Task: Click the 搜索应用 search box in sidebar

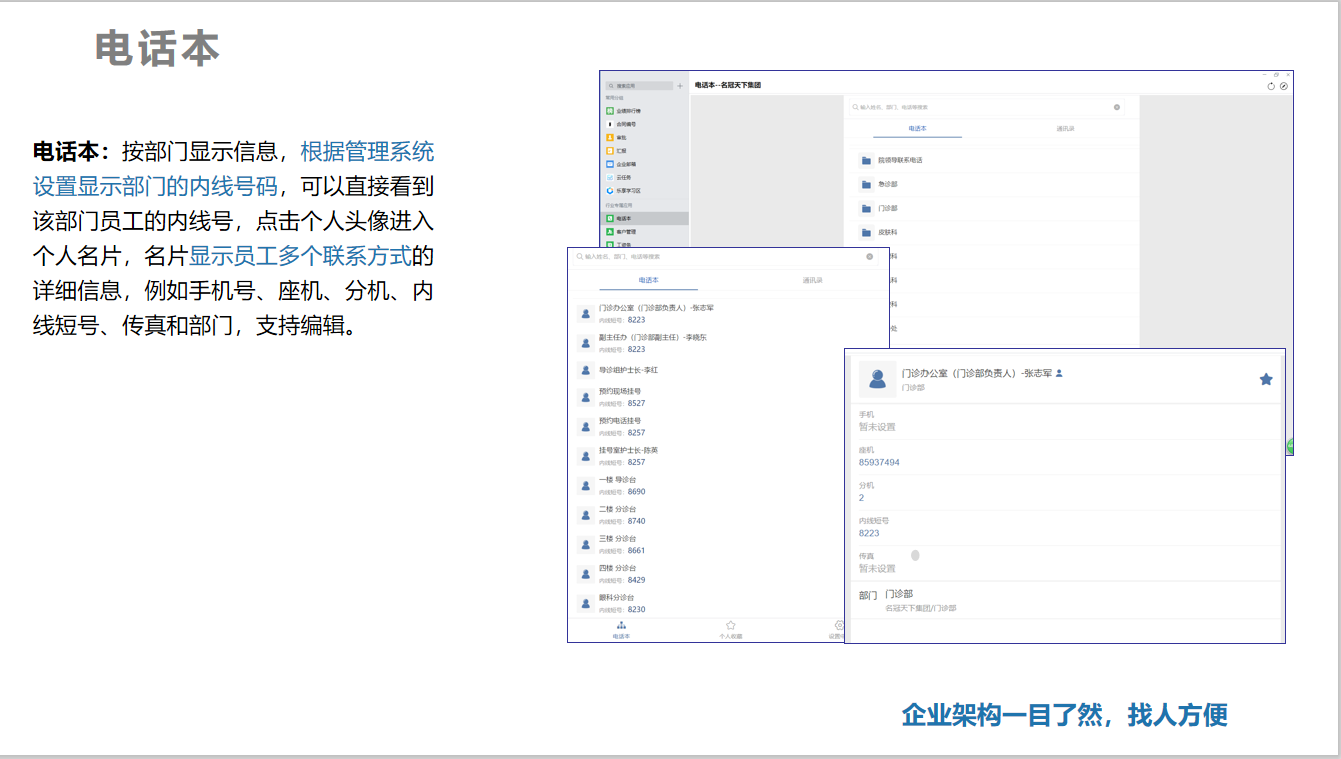Action: pos(638,86)
